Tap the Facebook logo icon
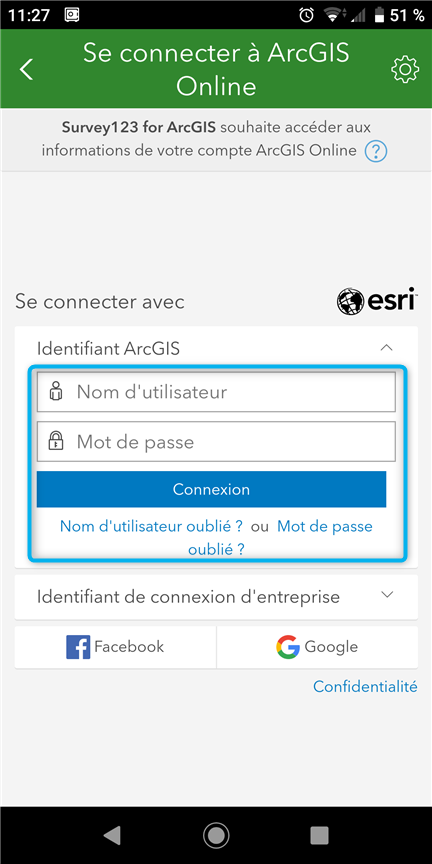The image size is (432, 864). 78,647
